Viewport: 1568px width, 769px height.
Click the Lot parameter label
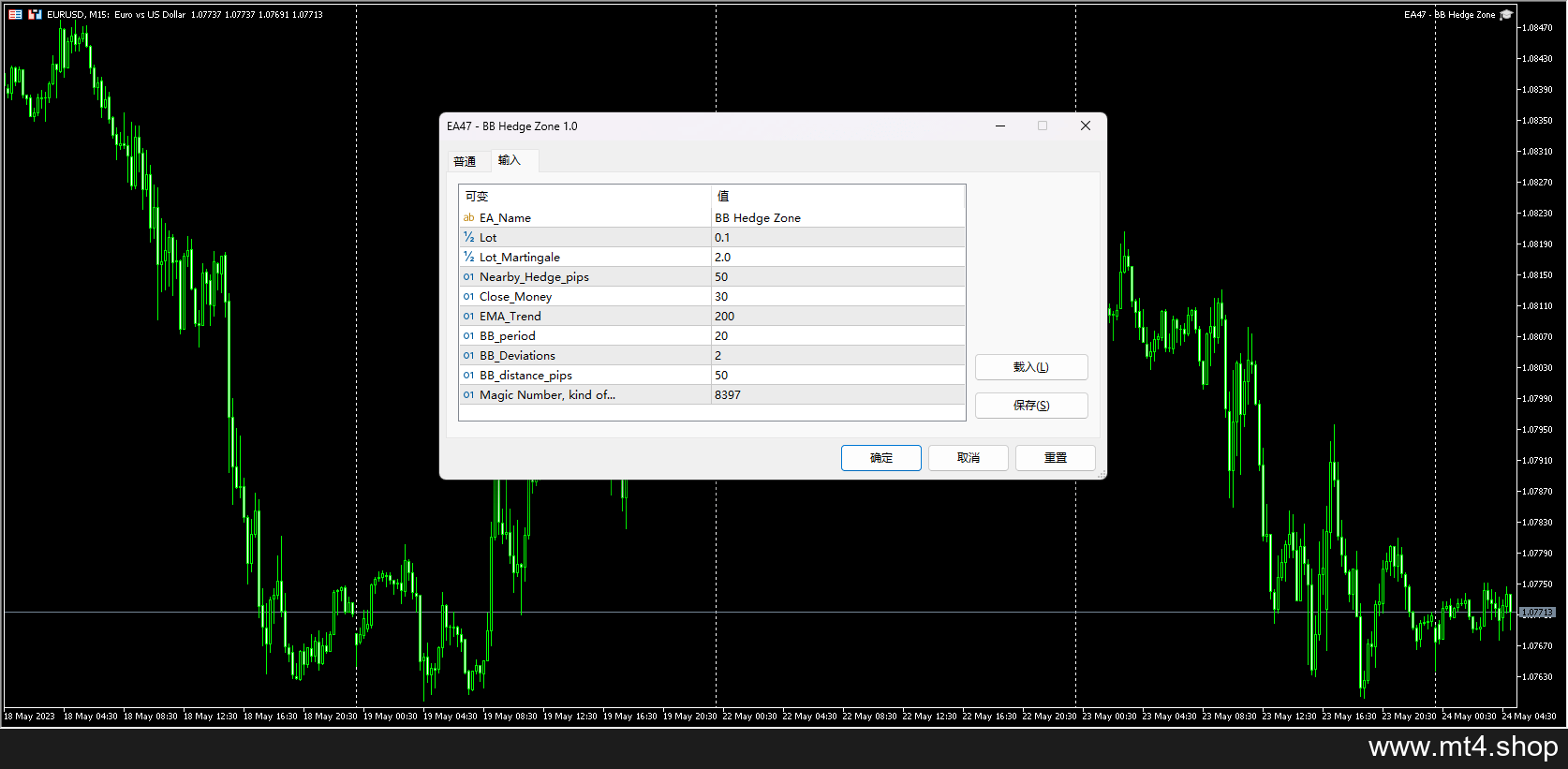tap(488, 238)
